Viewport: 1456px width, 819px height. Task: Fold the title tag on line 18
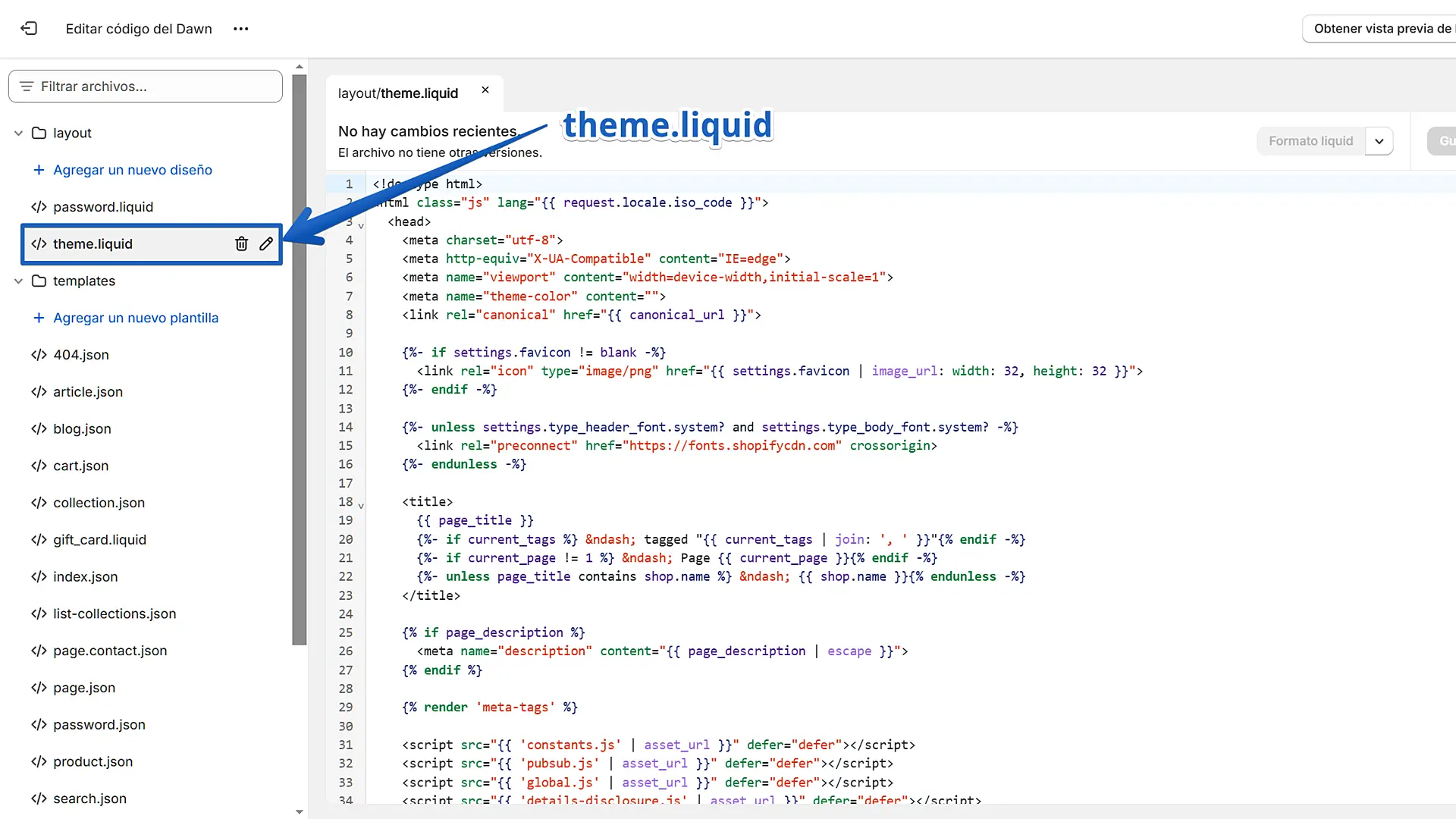[x=361, y=506]
